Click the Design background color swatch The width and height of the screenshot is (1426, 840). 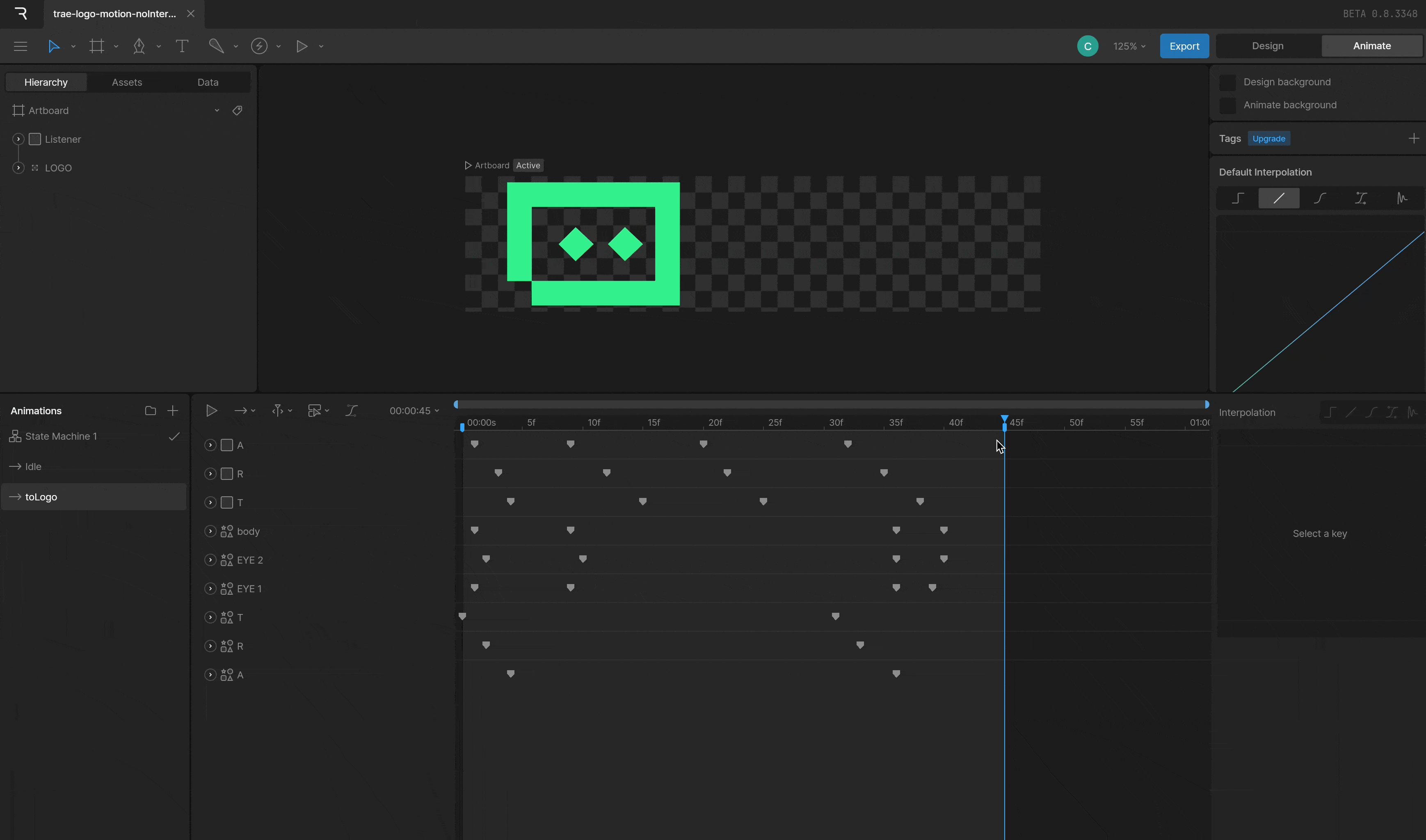pyautogui.click(x=1227, y=82)
